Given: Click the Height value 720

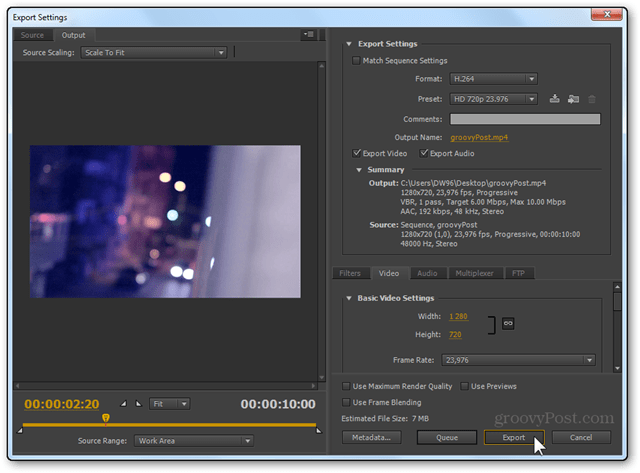Looking at the screenshot, I should [455, 335].
